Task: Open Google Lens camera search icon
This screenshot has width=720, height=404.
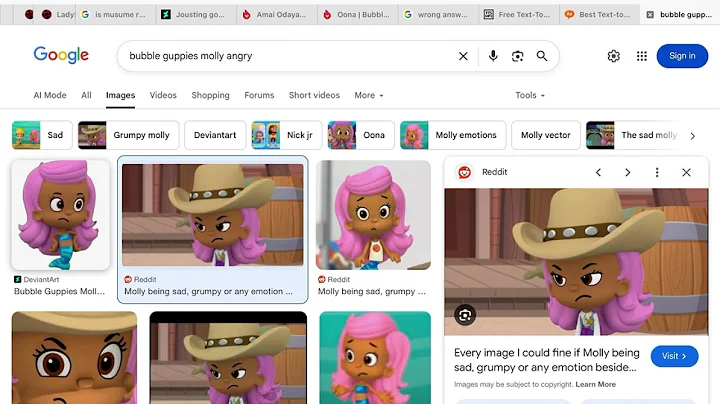Action: pyautogui.click(x=518, y=56)
